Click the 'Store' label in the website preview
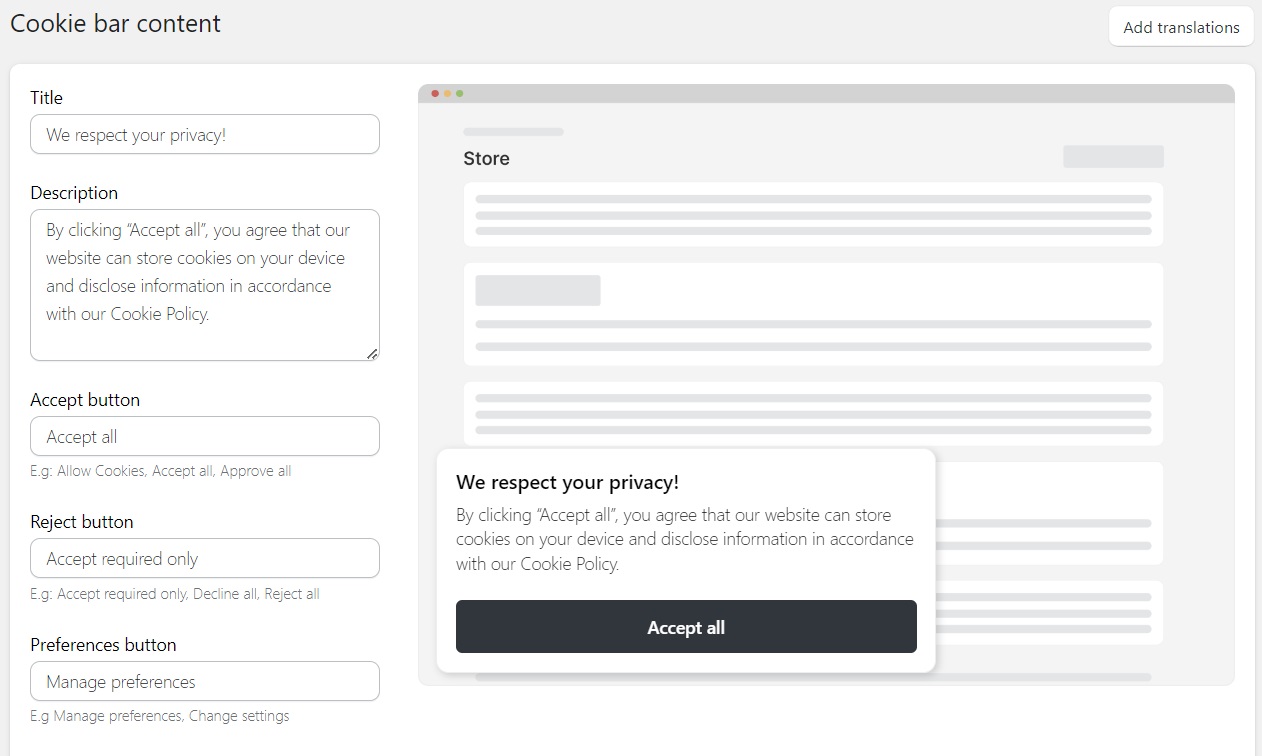The height and width of the screenshot is (756, 1262). (x=486, y=158)
